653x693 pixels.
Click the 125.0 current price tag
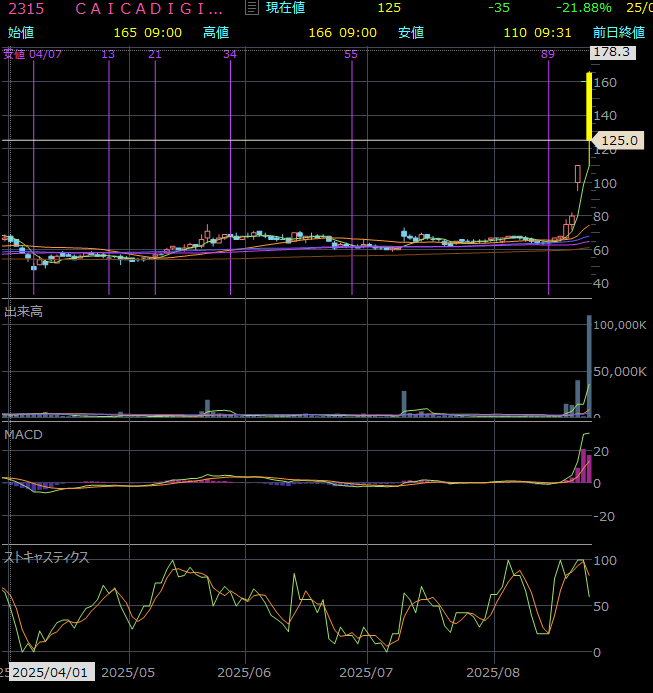pyautogui.click(x=619, y=141)
